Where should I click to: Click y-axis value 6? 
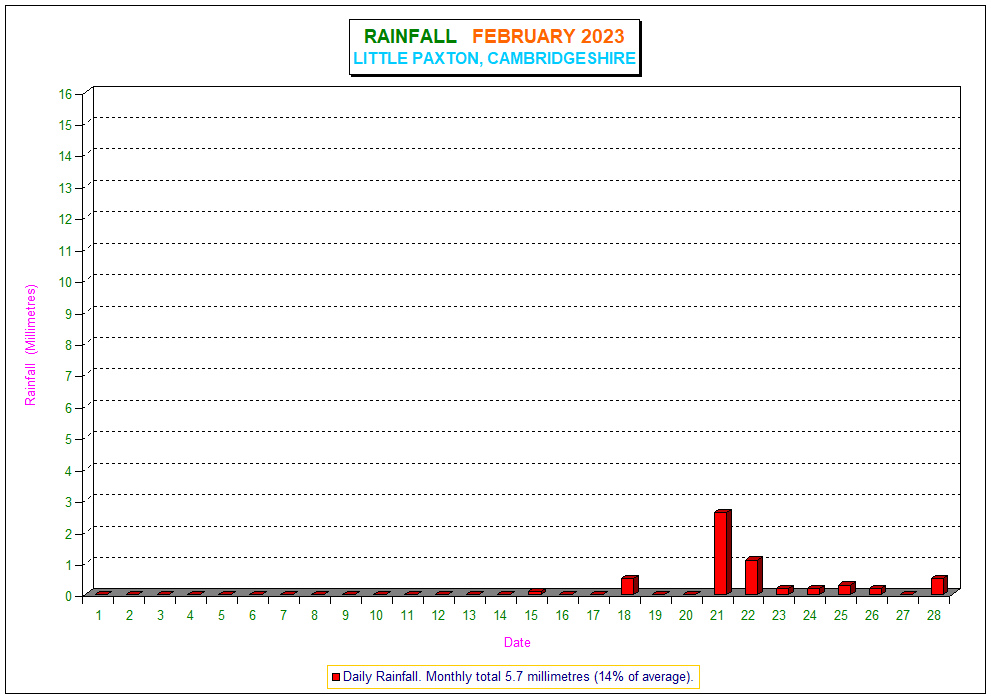69,408
